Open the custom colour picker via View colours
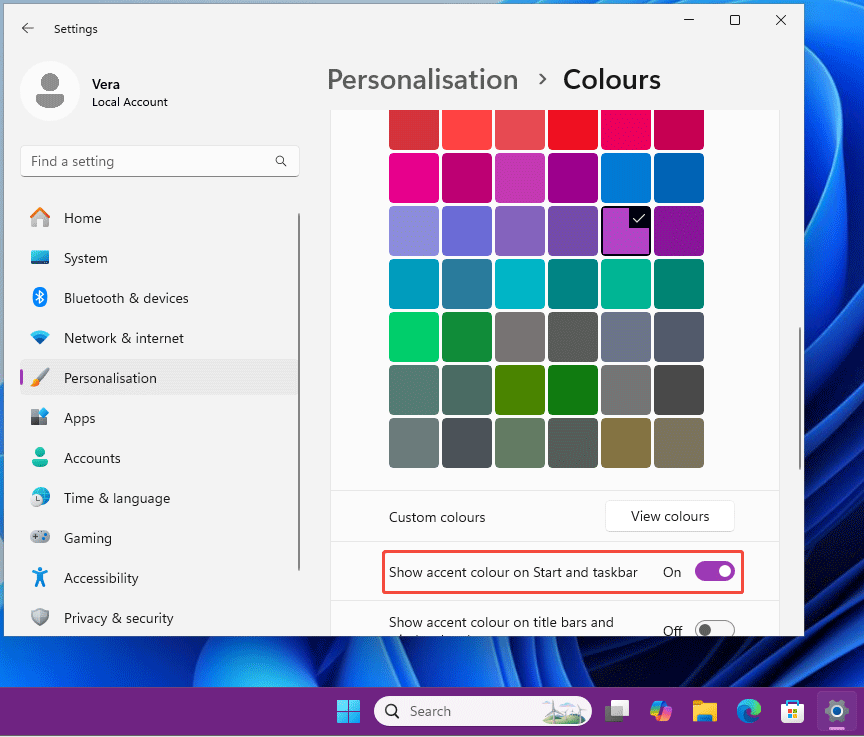Viewport: 864px width, 737px height. click(669, 516)
